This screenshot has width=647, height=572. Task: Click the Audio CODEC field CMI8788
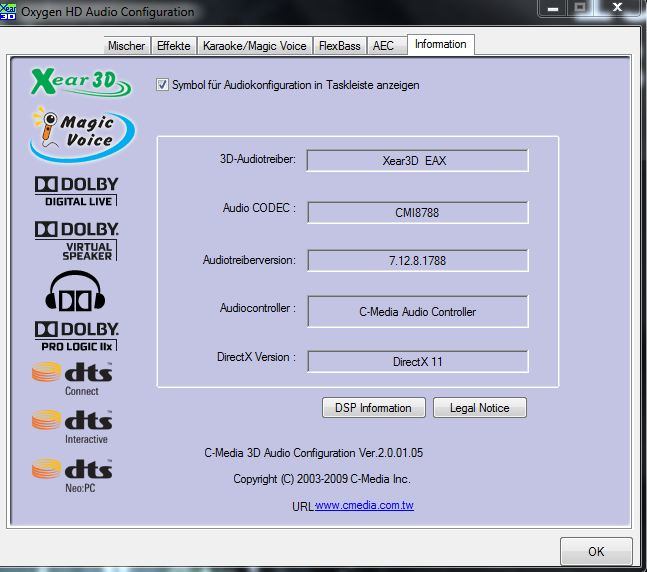pyautogui.click(x=418, y=213)
